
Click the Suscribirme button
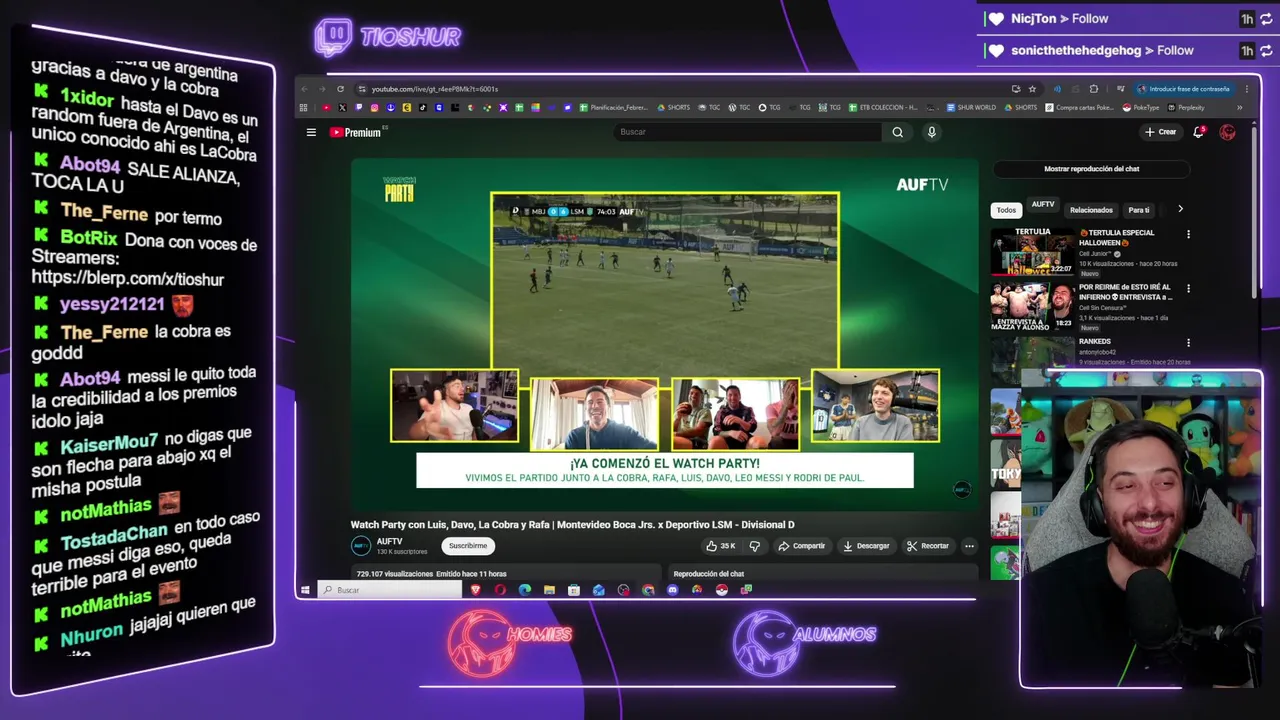tap(468, 546)
